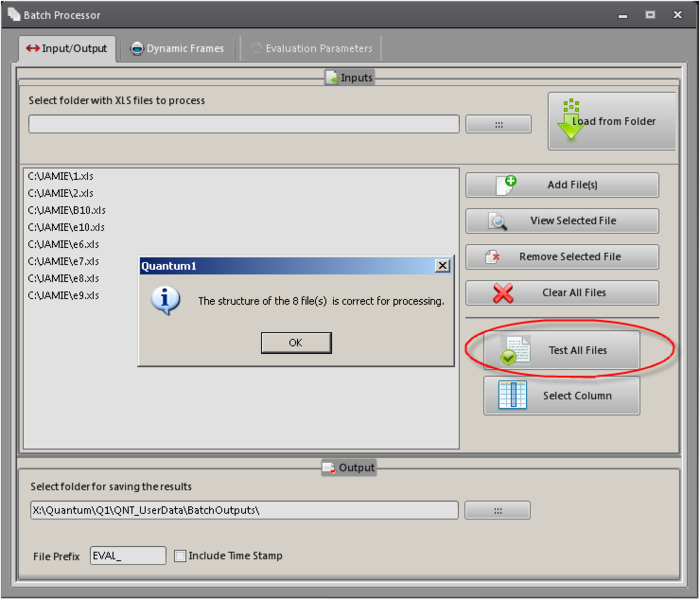
Task: Click the Test All Files checkmark icon
Action: tap(515, 351)
